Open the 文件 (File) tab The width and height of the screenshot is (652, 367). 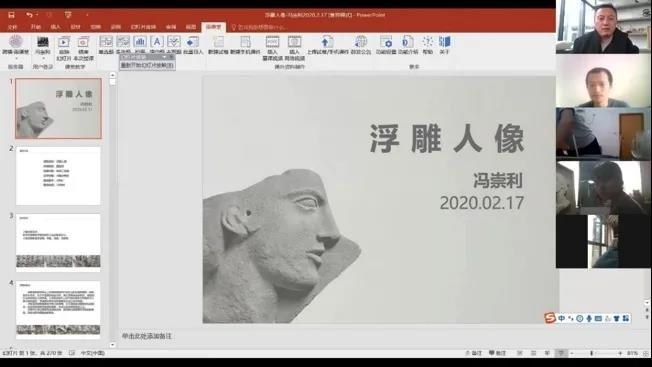pos(12,27)
